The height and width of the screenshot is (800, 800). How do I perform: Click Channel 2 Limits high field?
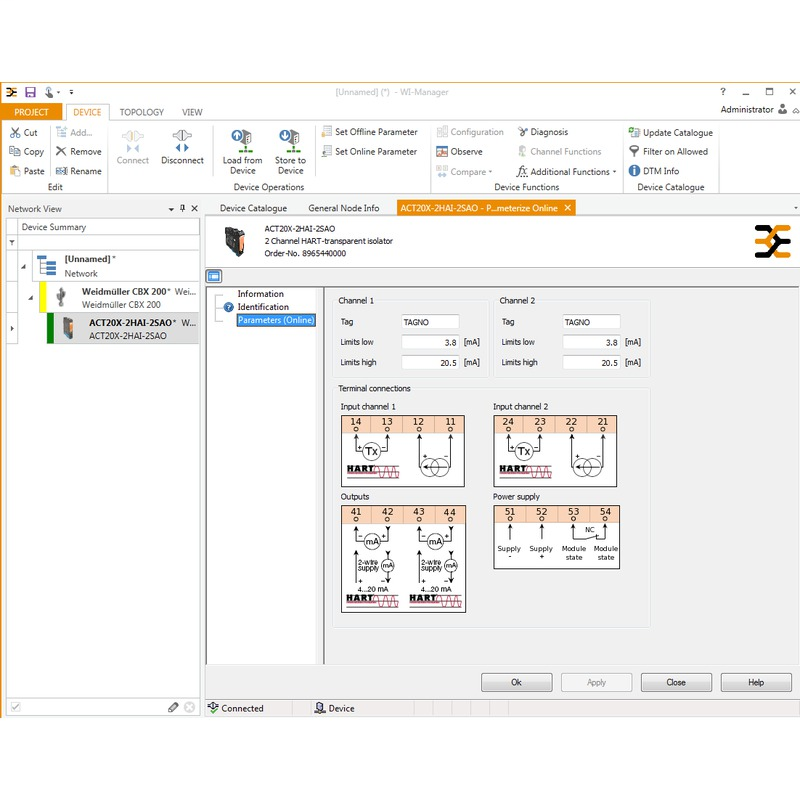[x=591, y=363]
